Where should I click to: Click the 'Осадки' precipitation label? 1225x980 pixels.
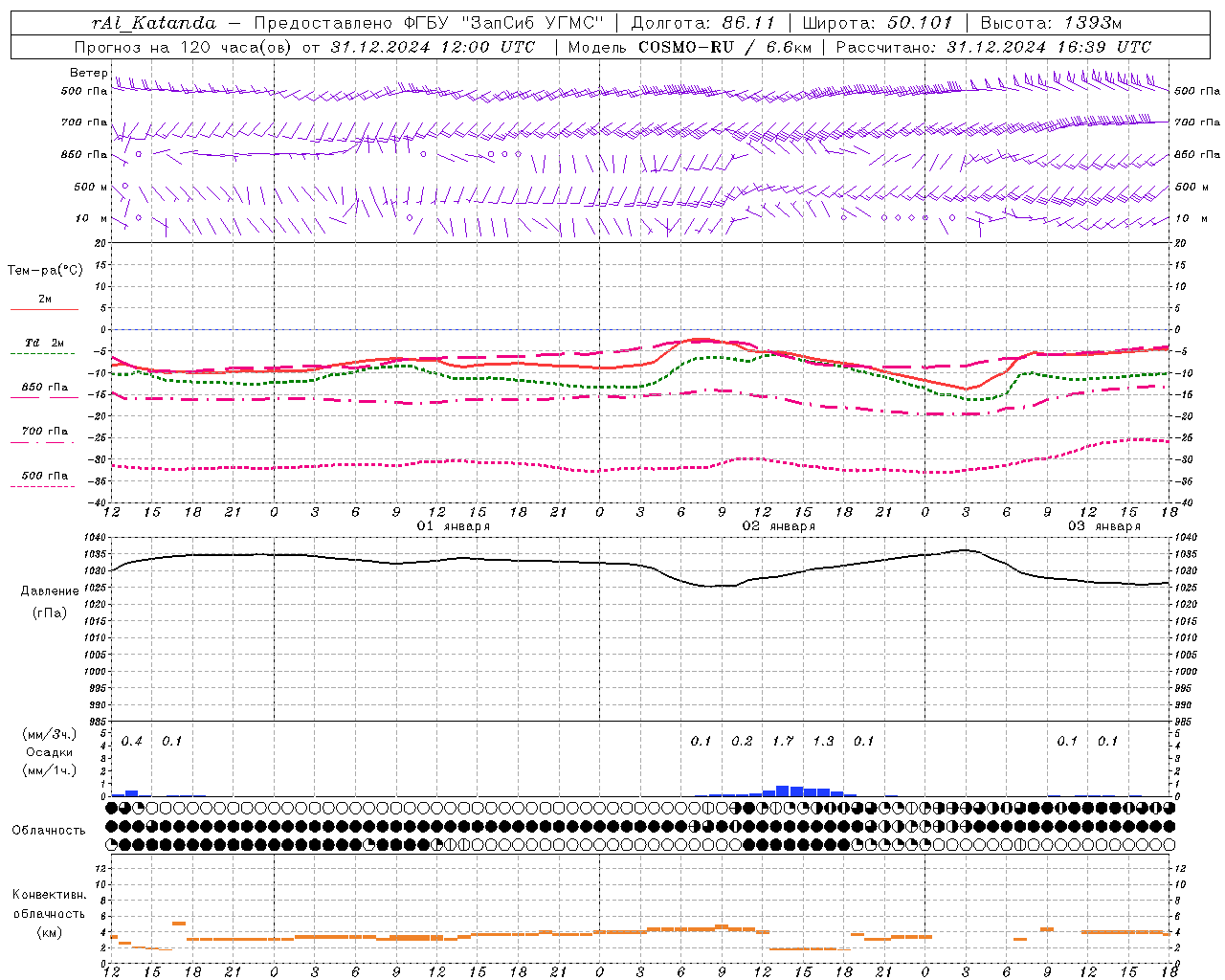(x=50, y=752)
